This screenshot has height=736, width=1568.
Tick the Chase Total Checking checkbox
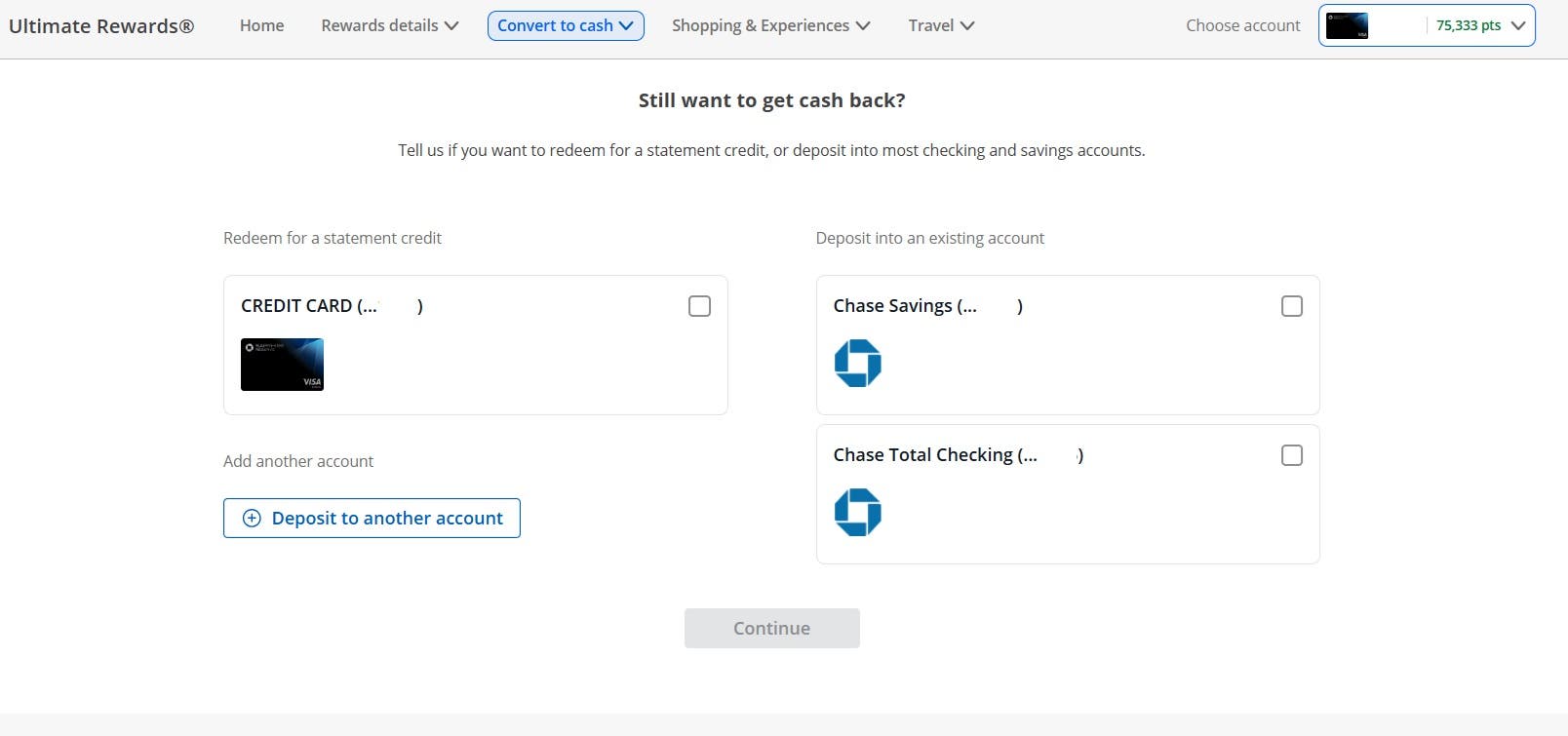[x=1291, y=455]
